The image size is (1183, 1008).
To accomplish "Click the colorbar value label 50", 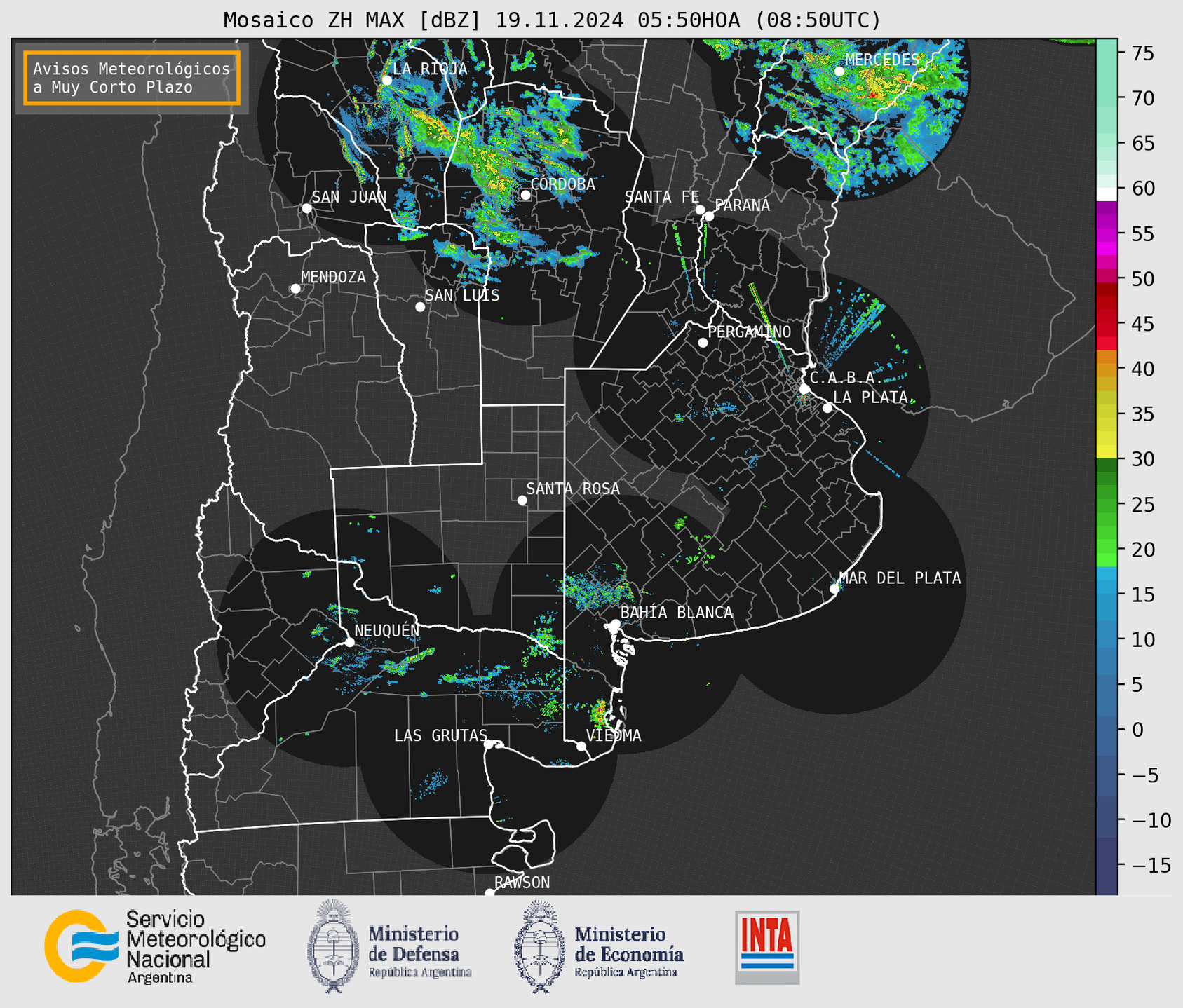I will pos(1142,279).
